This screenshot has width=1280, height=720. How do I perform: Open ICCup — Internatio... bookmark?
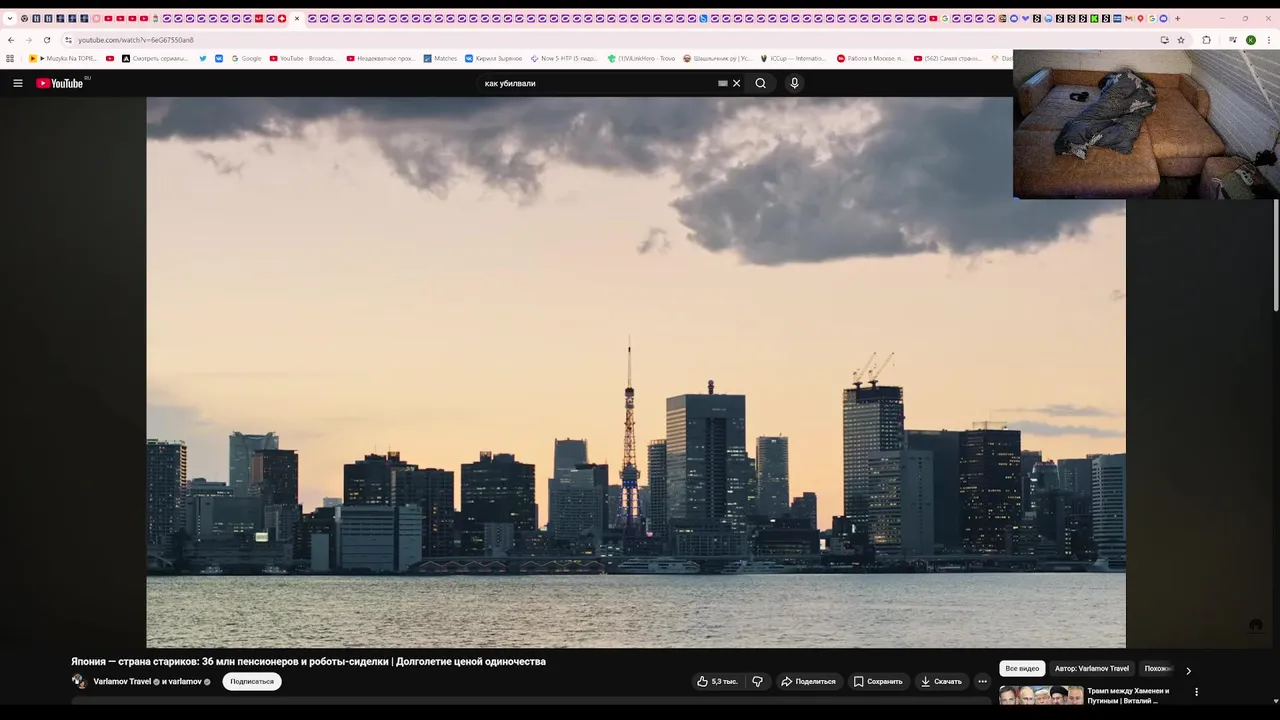(x=793, y=58)
